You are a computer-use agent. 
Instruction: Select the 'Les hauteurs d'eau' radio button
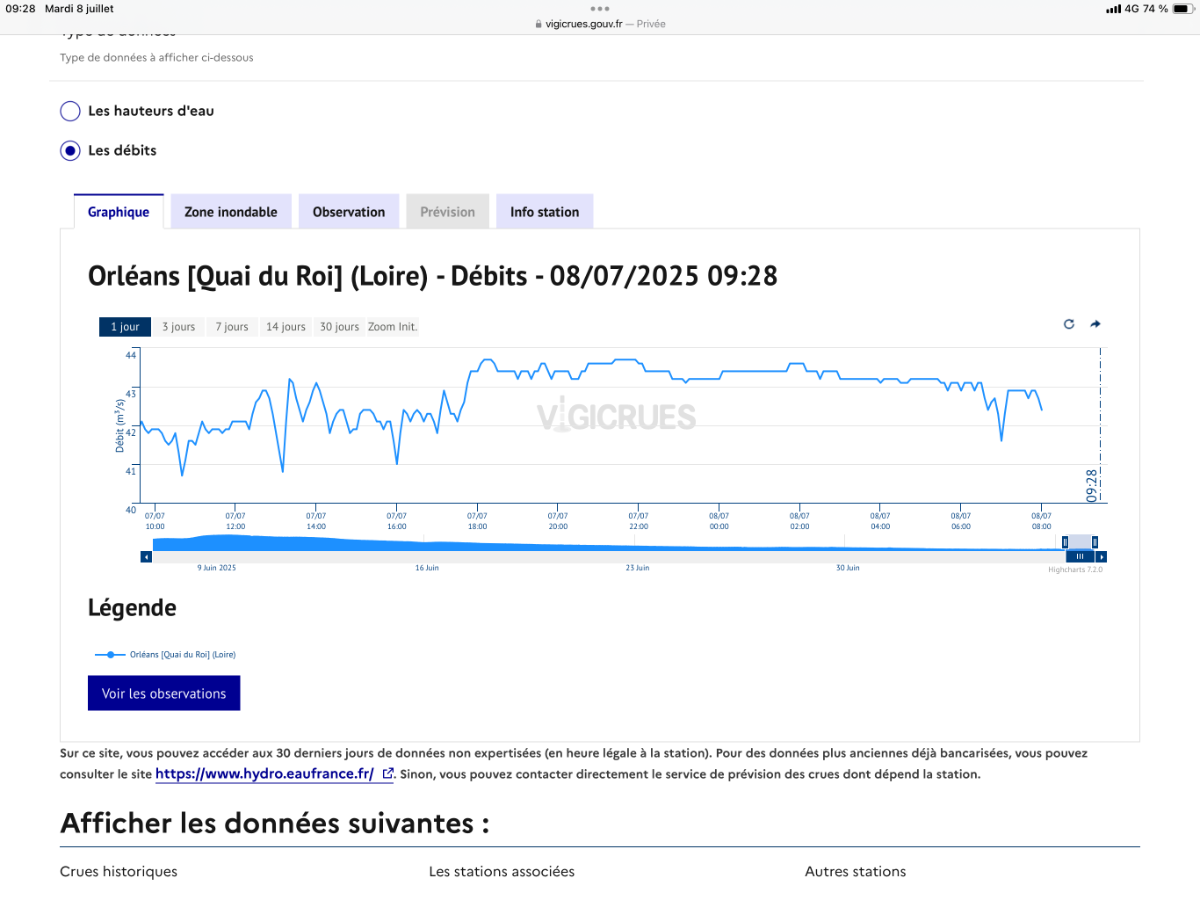tap(70, 111)
